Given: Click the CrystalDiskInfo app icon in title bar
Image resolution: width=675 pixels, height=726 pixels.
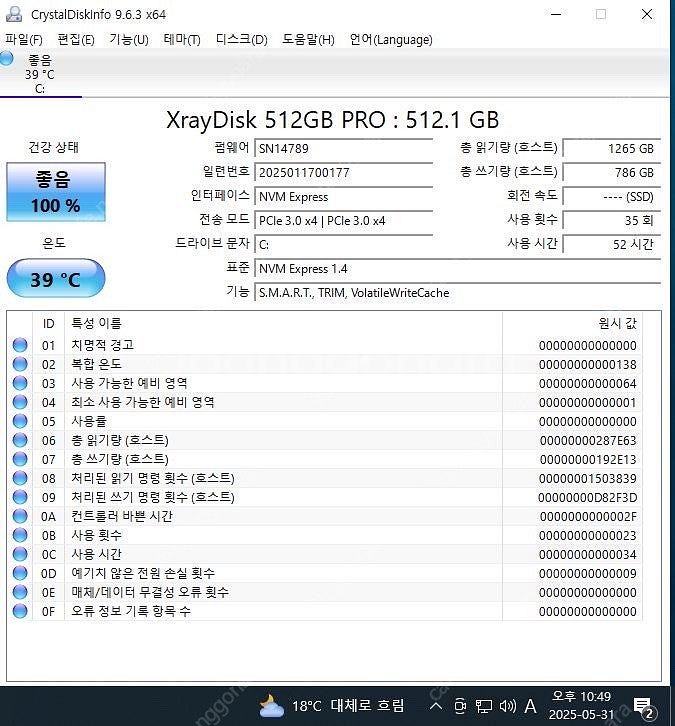Looking at the screenshot, I should click(14, 14).
